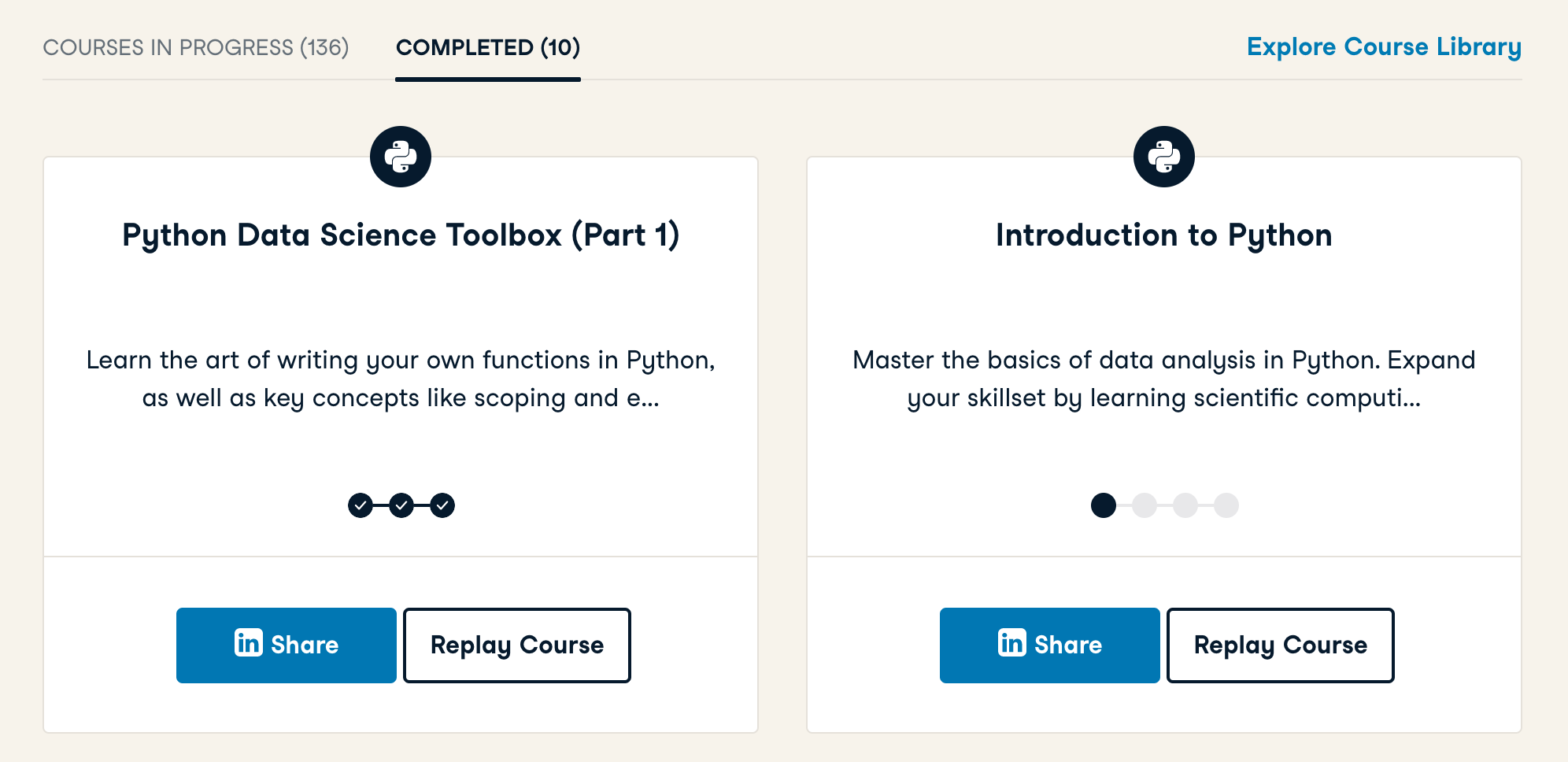Click last checkmark chapter dot in Toolbox card

pos(442,505)
